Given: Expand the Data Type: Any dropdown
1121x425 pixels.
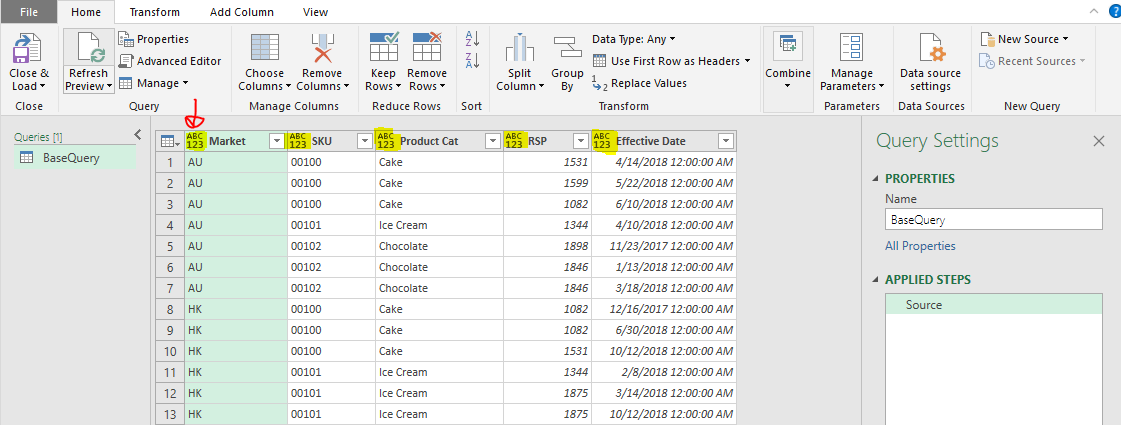Looking at the screenshot, I should (x=633, y=39).
